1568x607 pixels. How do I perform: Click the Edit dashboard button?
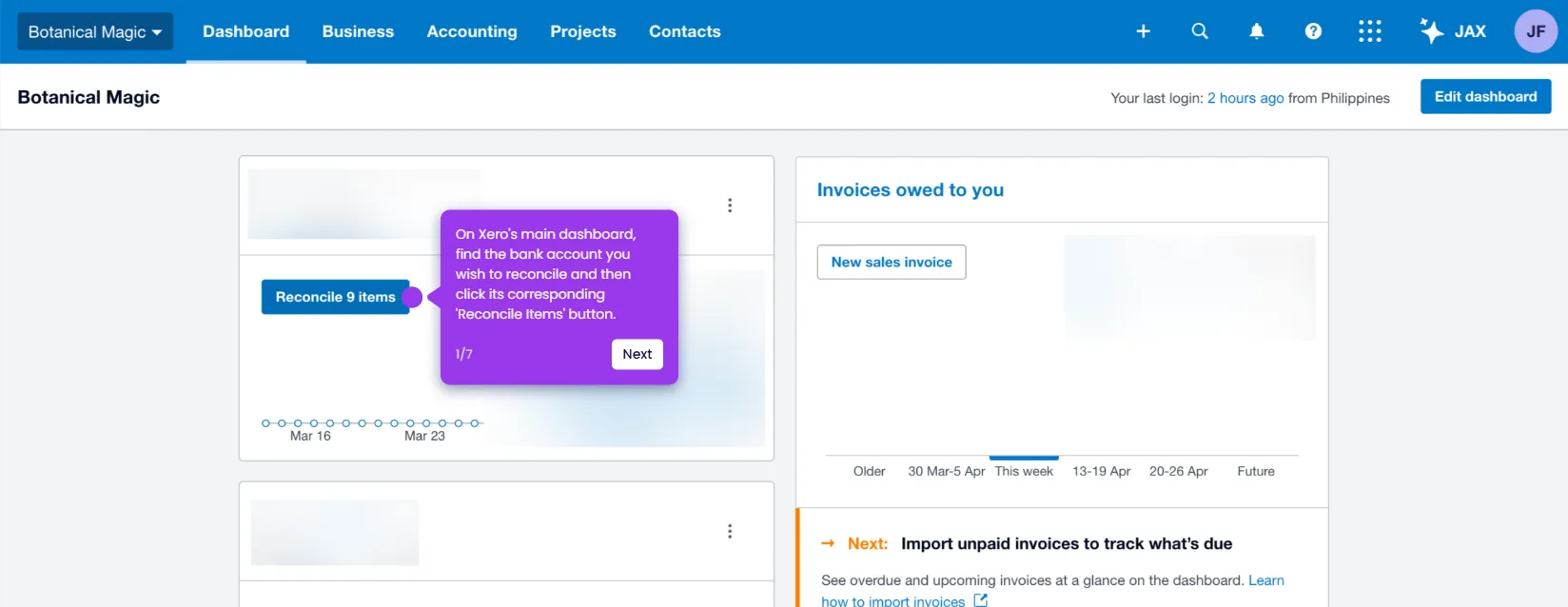pyautogui.click(x=1485, y=96)
